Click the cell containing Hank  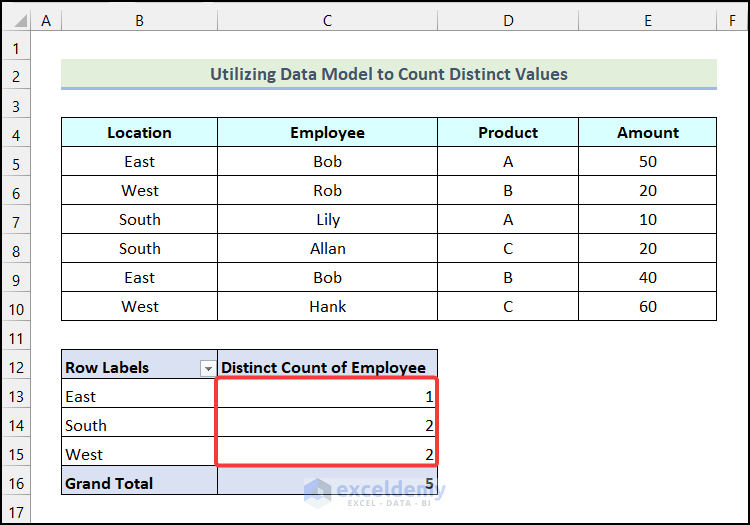coord(327,307)
